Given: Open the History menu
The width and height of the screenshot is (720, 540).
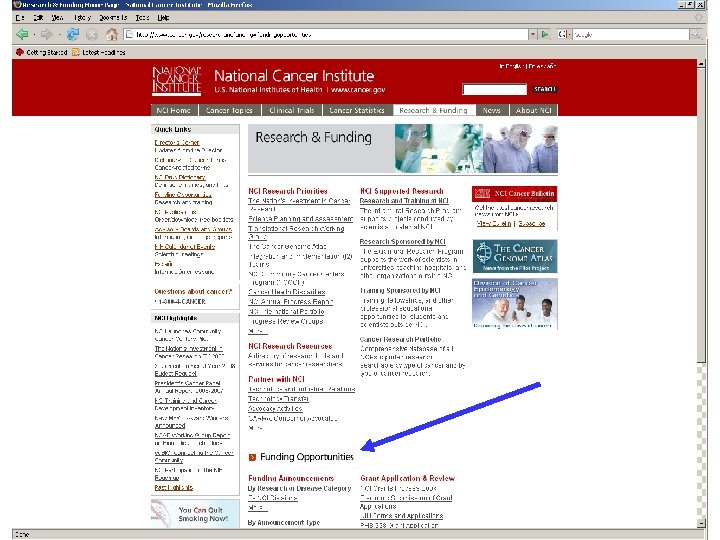Looking at the screenshot, I should click(x=83, y=18).
